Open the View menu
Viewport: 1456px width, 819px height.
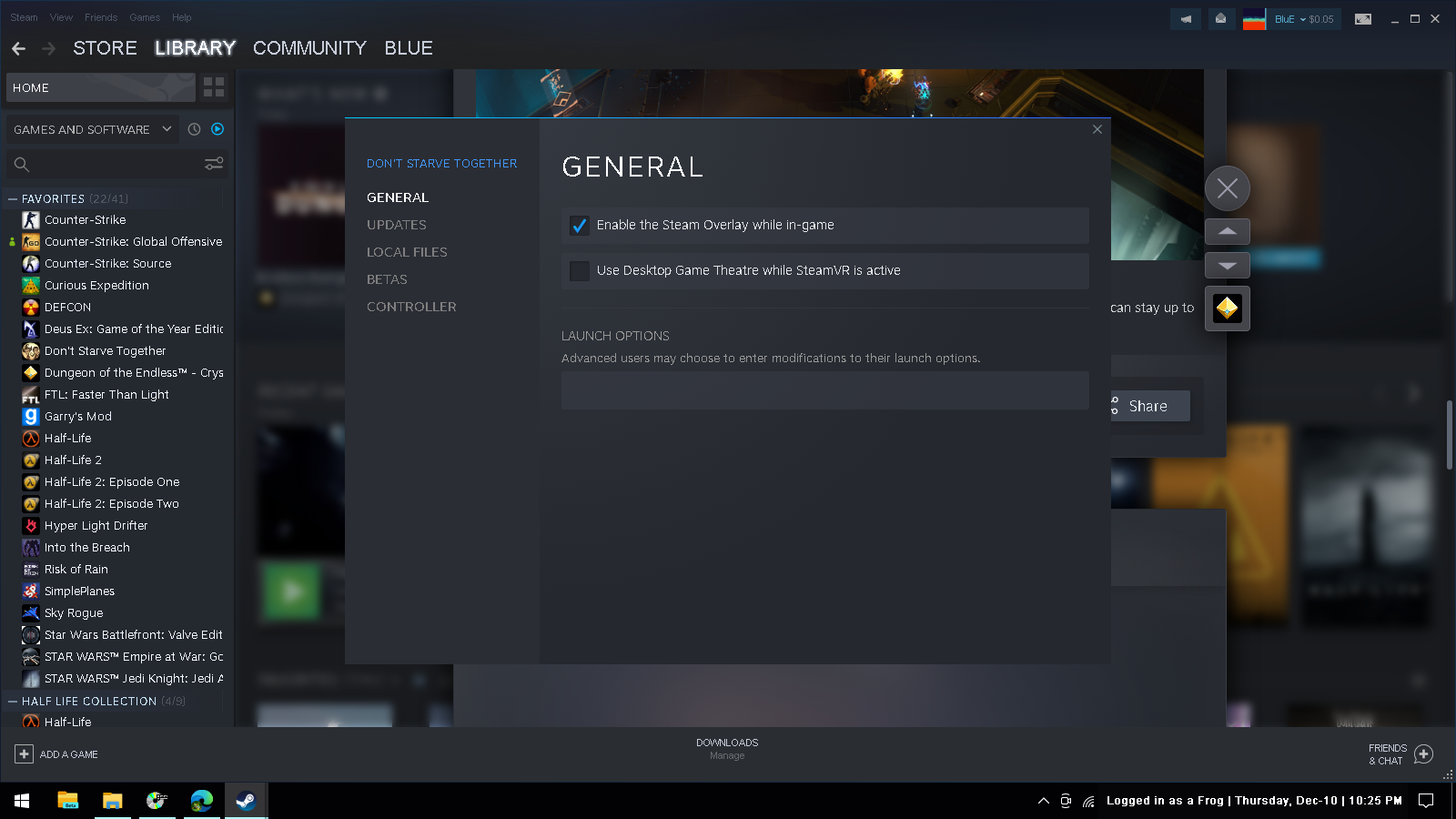[61, 17]
